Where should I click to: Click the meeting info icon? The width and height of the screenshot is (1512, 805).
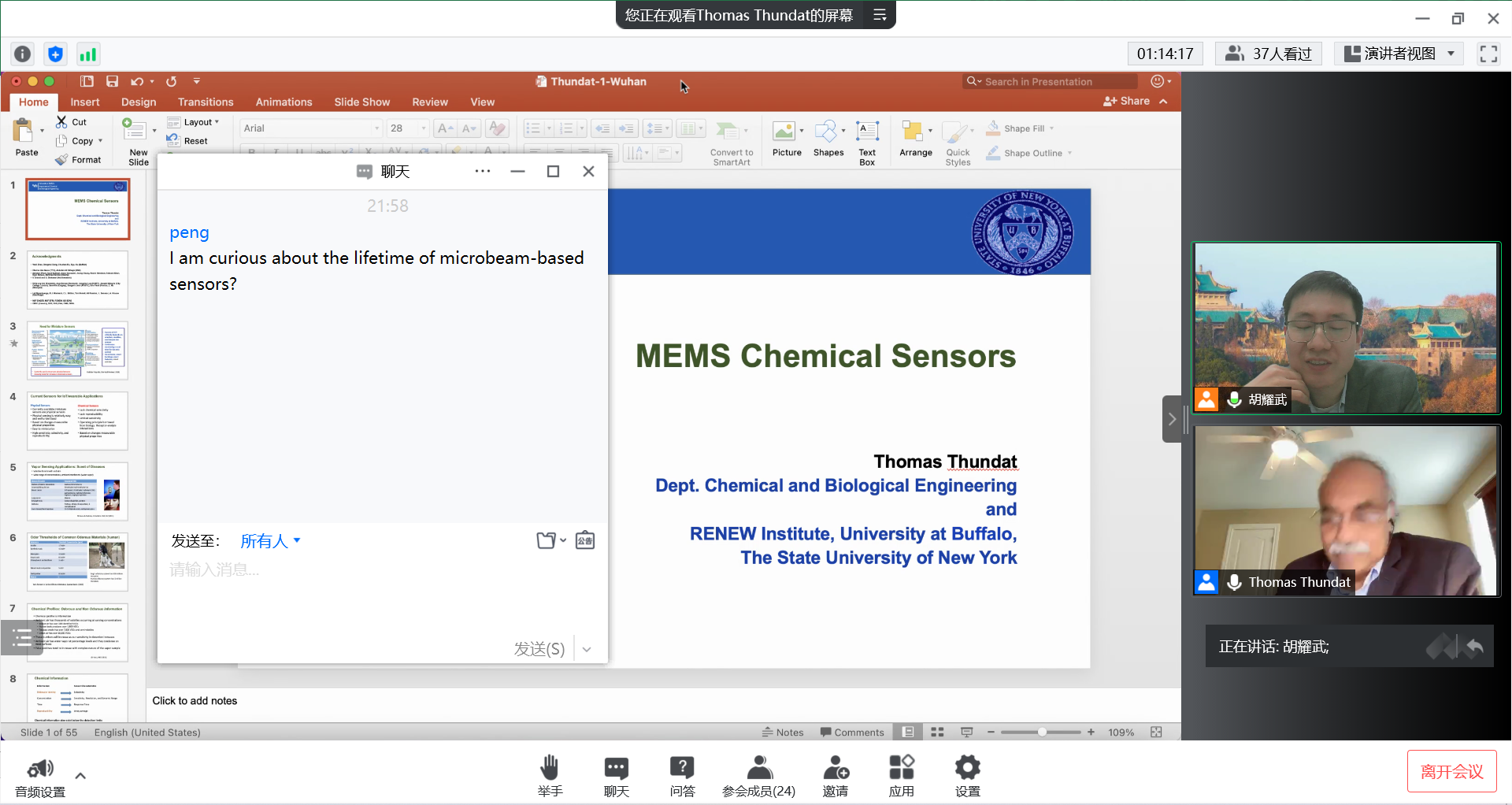click(23, 54)
